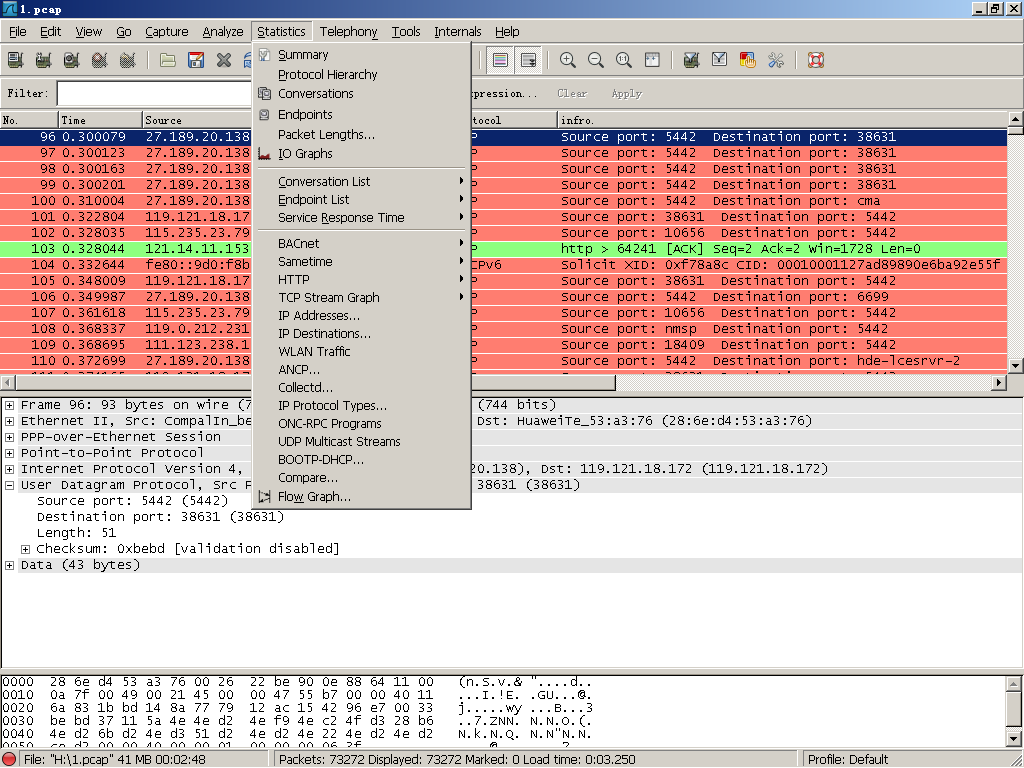Start a new live capture icon
Viewport: 1024px width, 768px height.
[x=71, y=60]
